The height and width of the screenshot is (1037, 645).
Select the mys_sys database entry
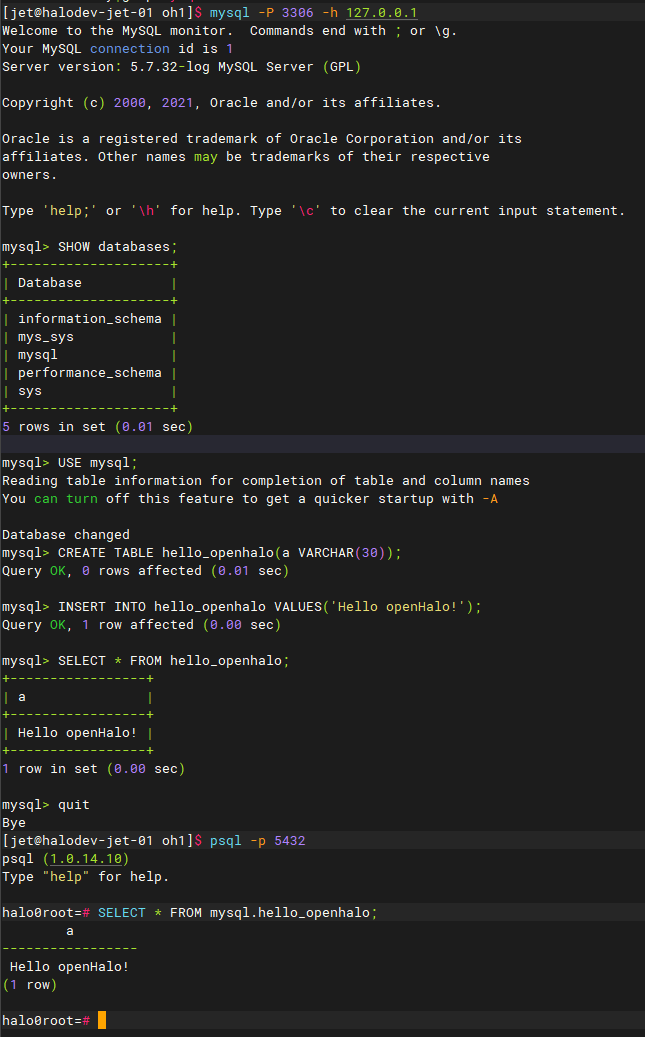46,337
